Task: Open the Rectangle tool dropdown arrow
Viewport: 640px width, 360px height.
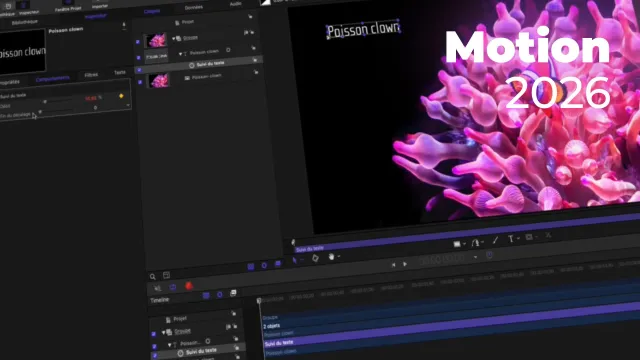Action: click(x=464, y=244)
